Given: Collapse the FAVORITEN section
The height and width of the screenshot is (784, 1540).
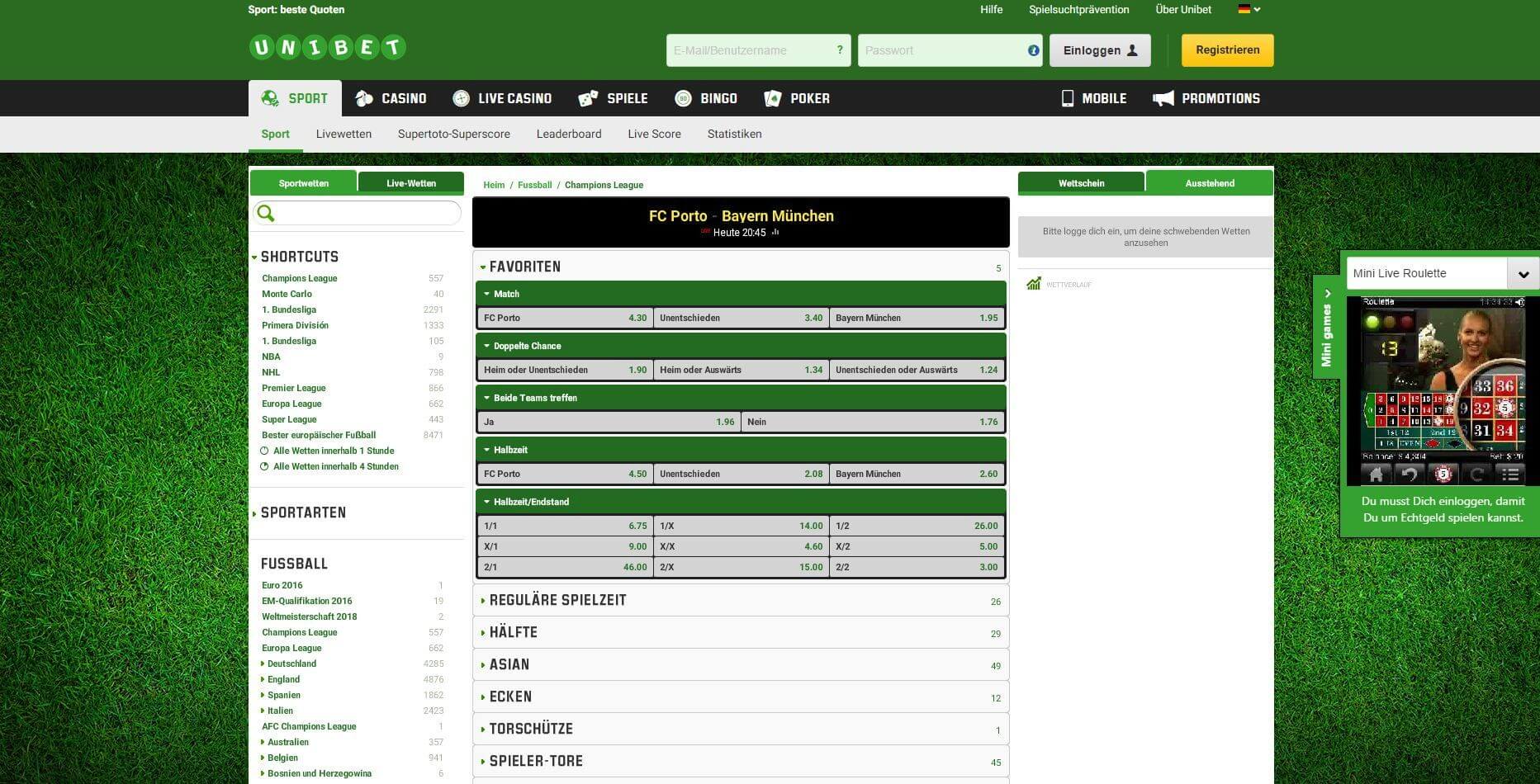Looking at the screenshot, I should pos(484,267).
